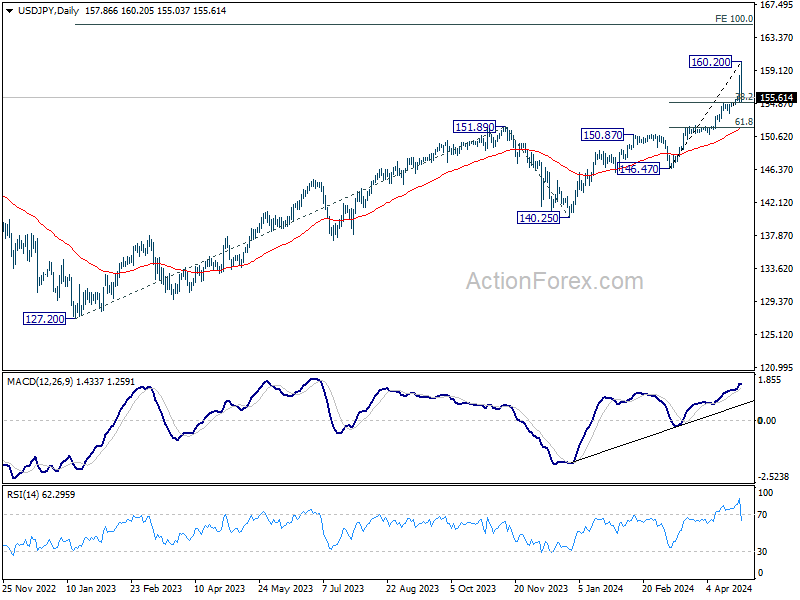Open the ActionForex.com watermark link
The width and height of the screenshot is (800, 600).
(x=555, y=281)
